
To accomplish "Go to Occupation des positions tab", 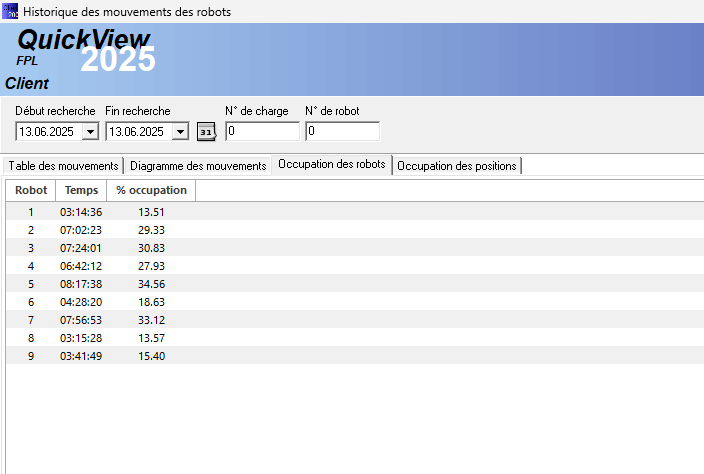I will coord(457,166).
